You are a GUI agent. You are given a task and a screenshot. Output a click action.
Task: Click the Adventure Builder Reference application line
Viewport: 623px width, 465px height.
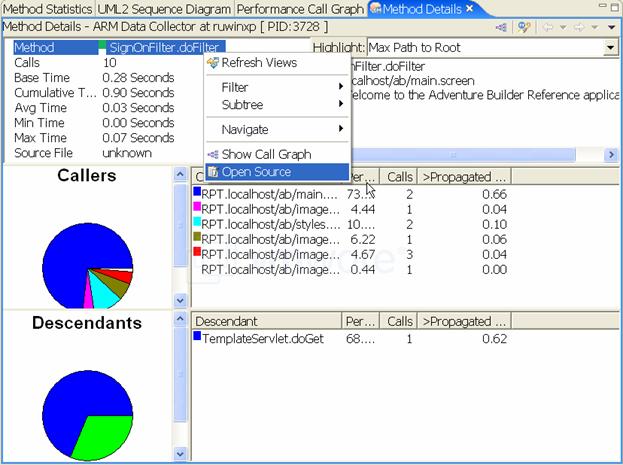point(485,95)
